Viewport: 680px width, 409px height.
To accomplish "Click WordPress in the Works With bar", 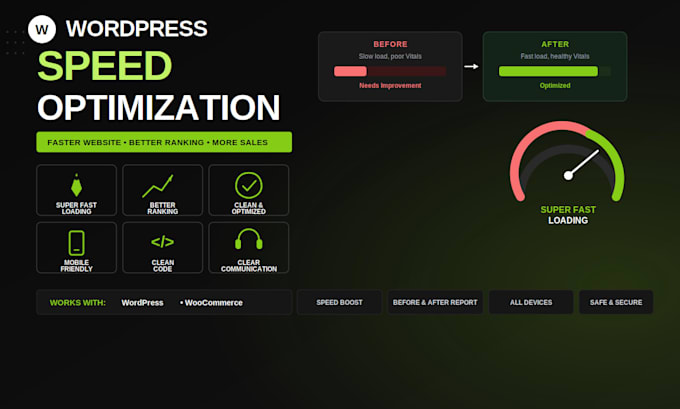I will coord(142,303).
